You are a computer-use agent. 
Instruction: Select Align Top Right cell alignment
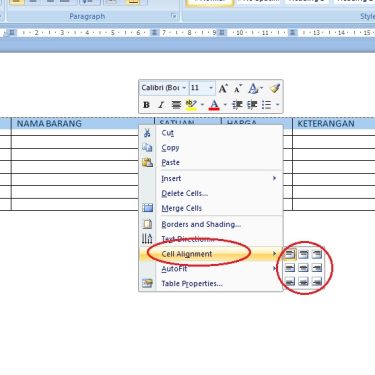[317, 254]
